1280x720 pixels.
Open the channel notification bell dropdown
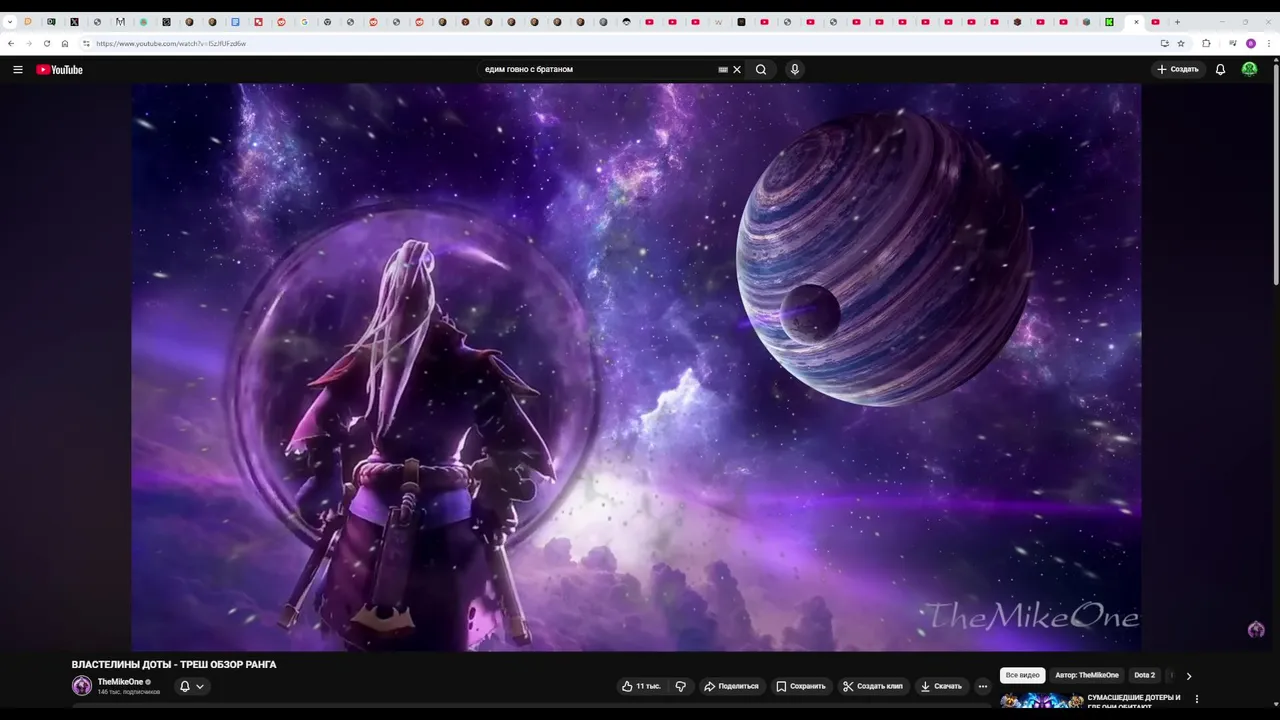(191, 686)
